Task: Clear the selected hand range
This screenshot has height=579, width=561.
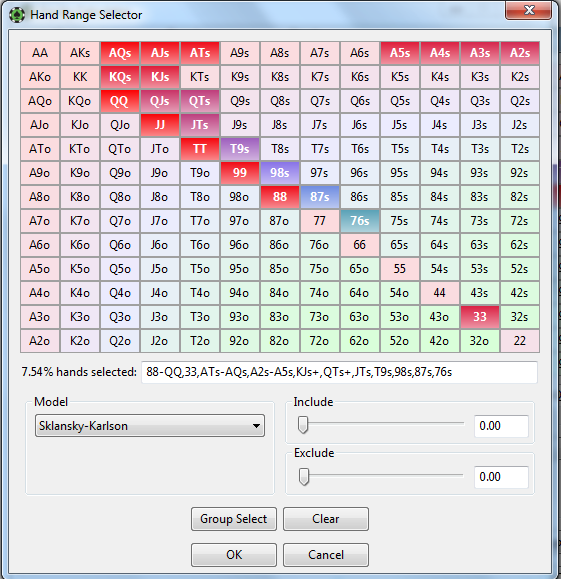Action: tap(326, 519)
